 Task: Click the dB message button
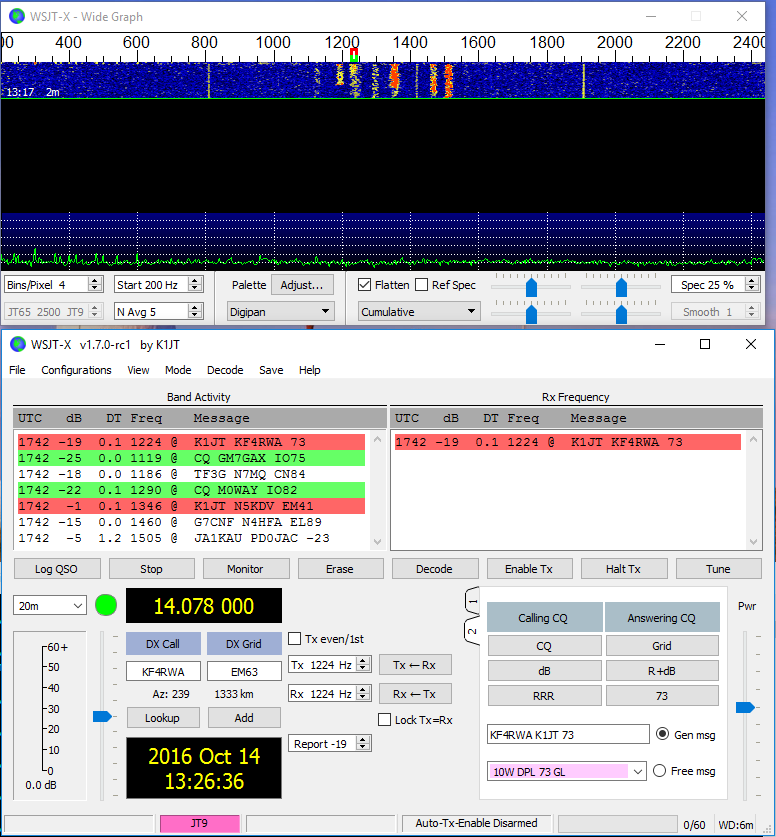[544, 671]
